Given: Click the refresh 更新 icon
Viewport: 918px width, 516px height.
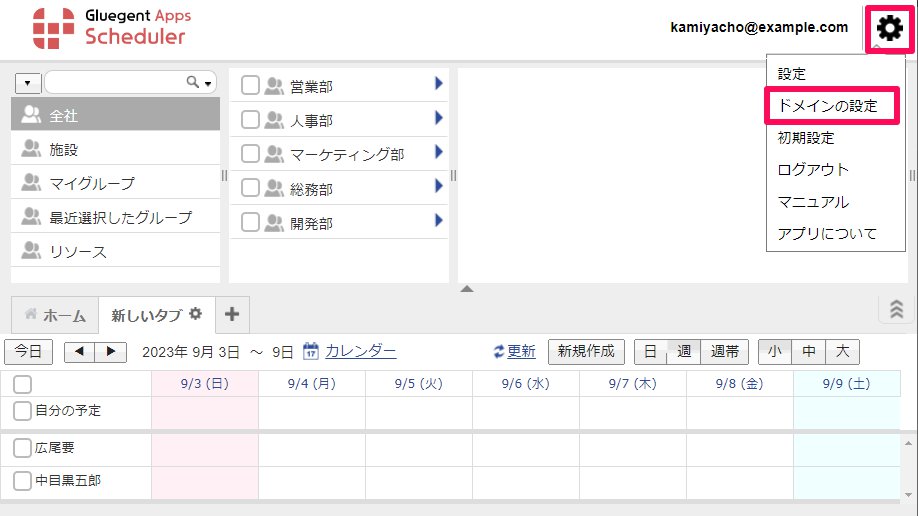Looking at the screenshot, I should coord(500,352).
